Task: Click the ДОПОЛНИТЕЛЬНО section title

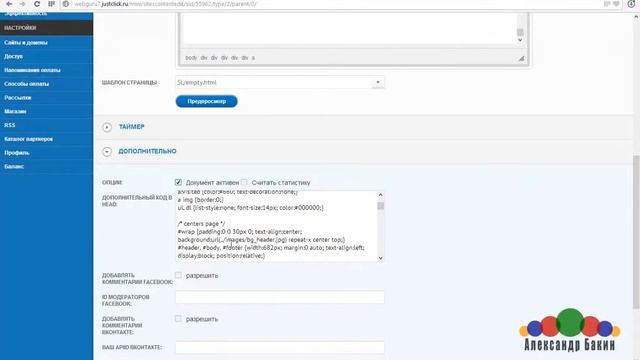Action: click(x=147, y=151)
